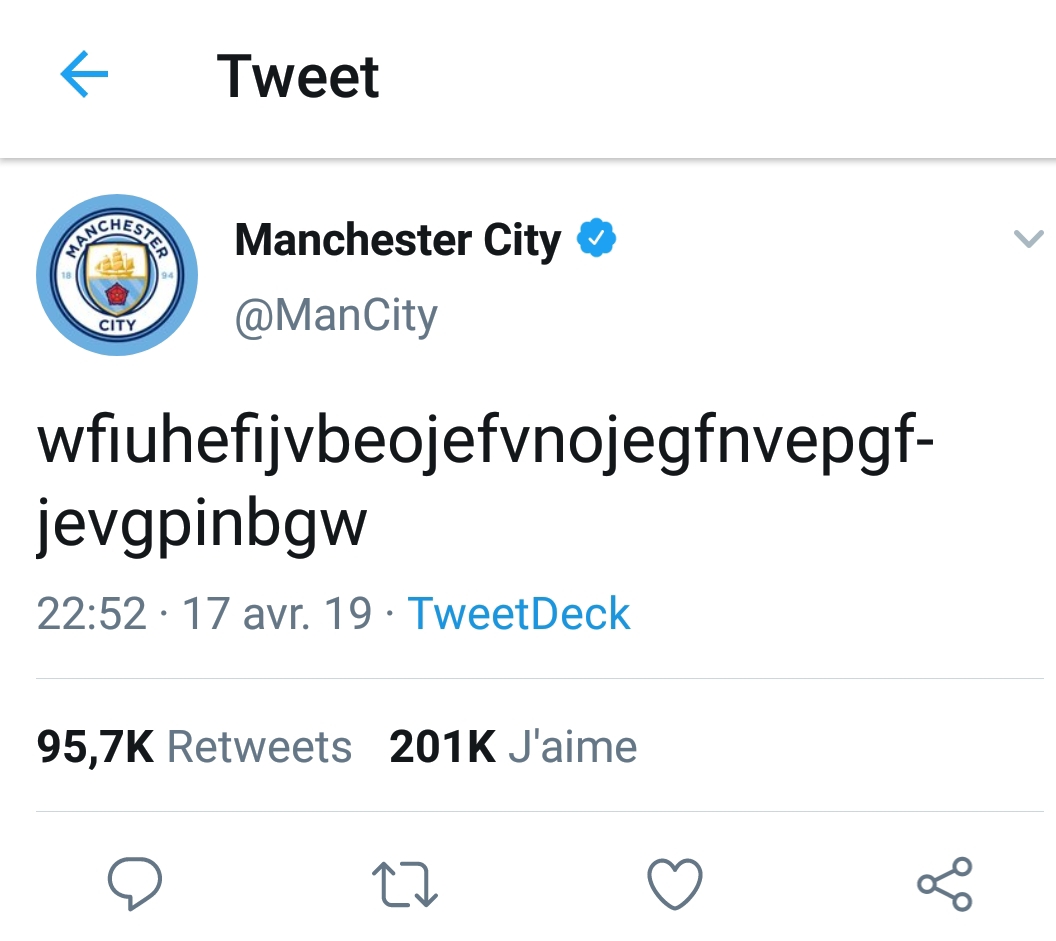
Task: Open the TweetDeck source link
Action: (x=519, y=613)
